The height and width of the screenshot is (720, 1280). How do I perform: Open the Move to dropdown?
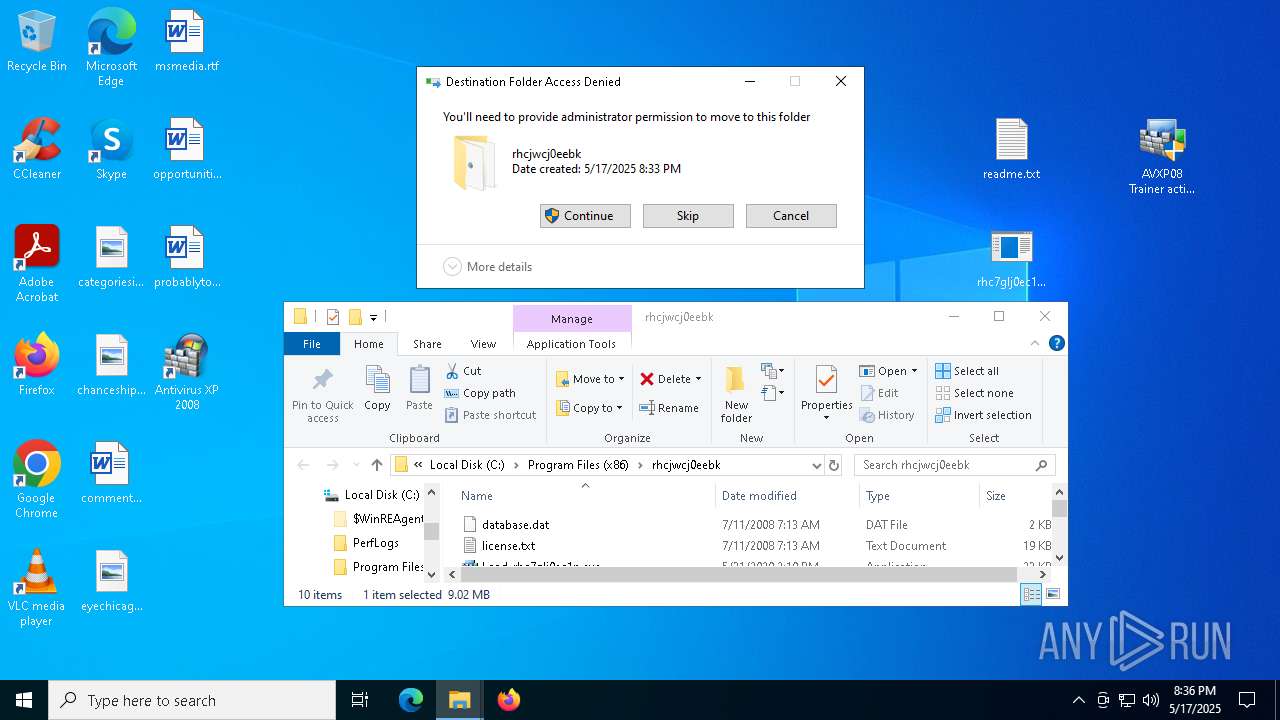point(591,379)
